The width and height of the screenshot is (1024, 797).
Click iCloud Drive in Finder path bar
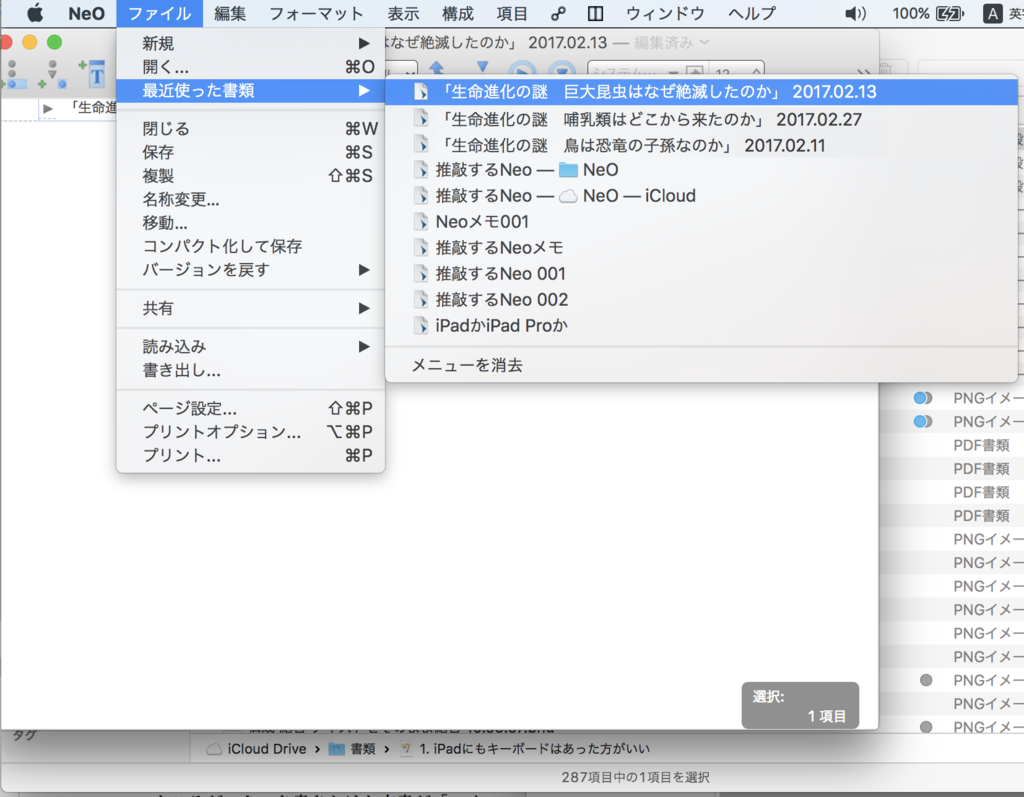(x=257, y=749)
